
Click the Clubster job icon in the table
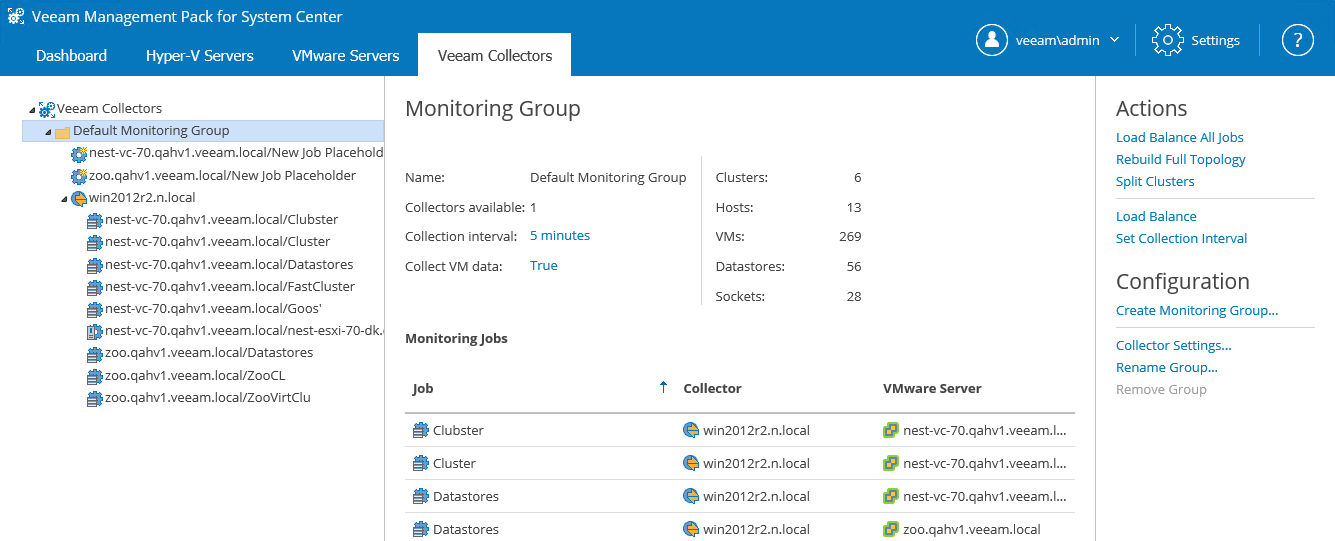click(x=421, y=431)
